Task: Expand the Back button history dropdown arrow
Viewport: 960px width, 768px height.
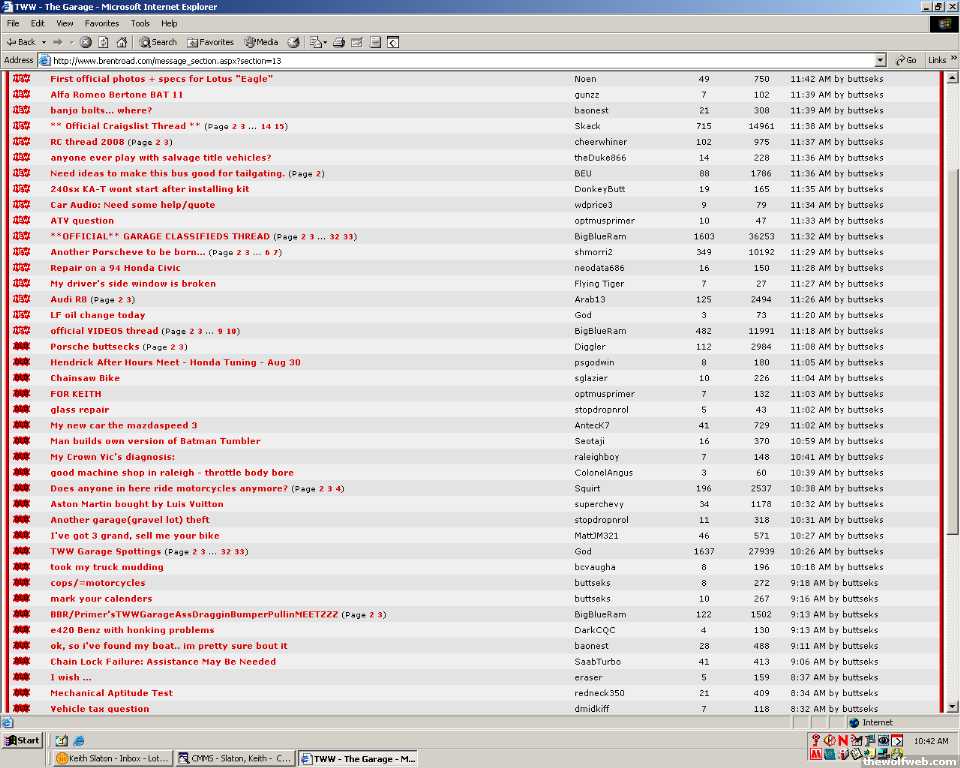Action: coord(42,42)
